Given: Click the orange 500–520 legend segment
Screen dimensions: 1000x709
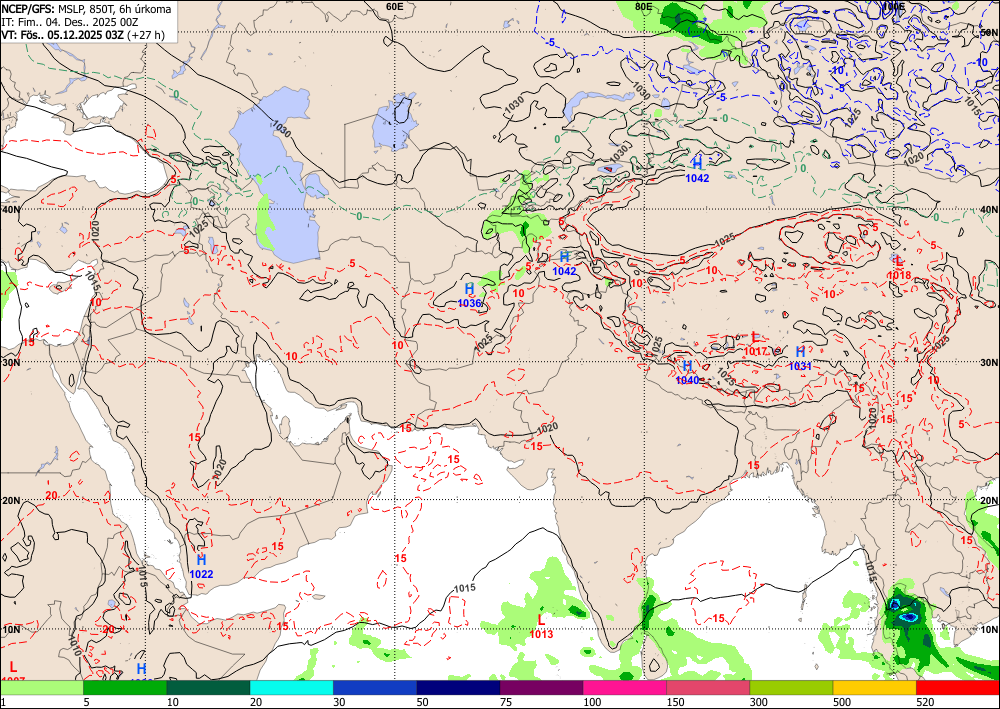Looking at the screenshot, I should (874, 688).
